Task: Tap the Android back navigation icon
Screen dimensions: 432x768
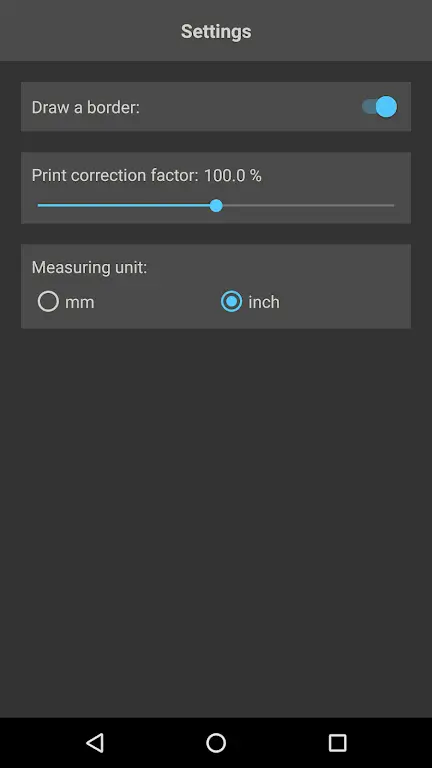Action: coord(95,743)
